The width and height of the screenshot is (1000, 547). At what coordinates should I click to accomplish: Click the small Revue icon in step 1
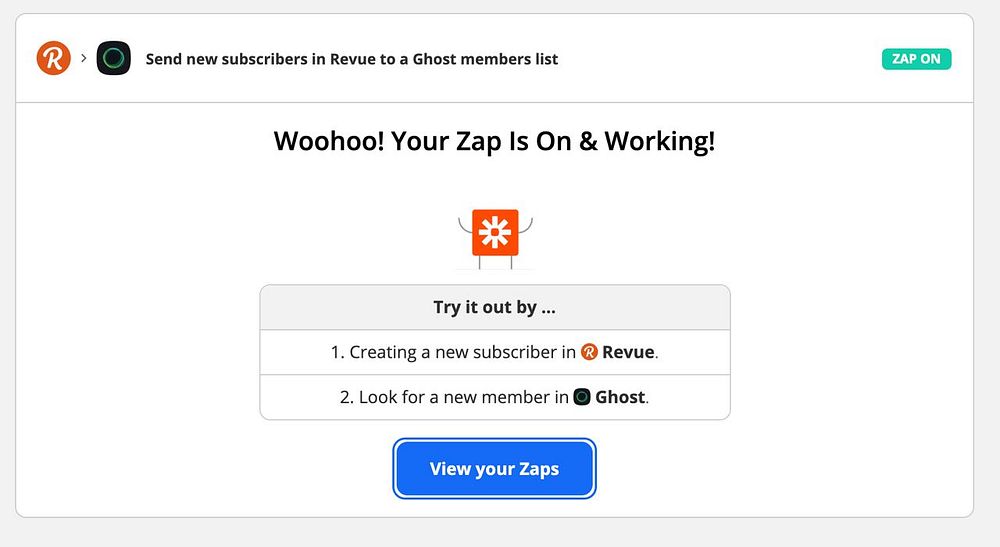[x=589, y=352]
